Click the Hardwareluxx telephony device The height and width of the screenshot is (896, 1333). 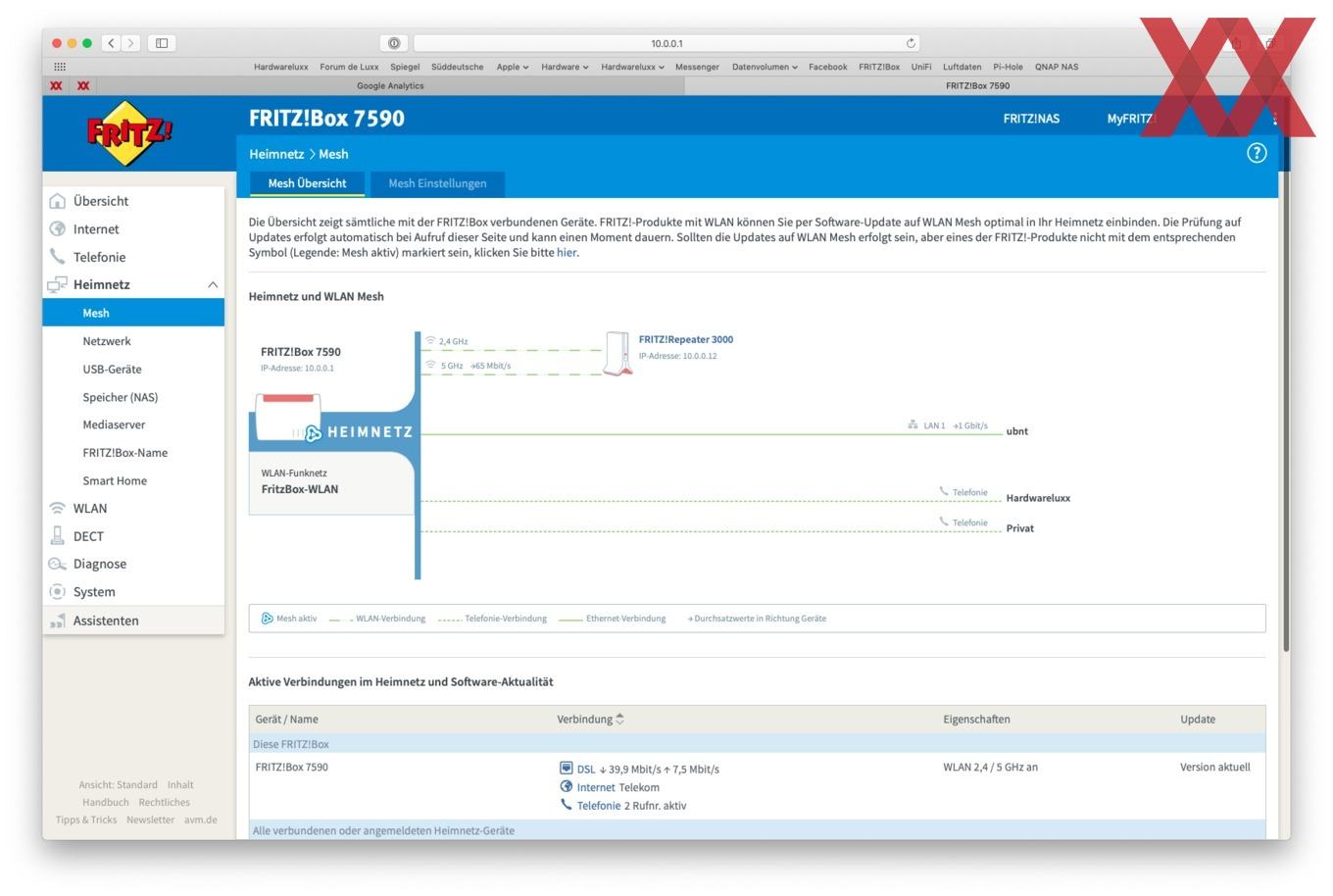(1038, 498)
